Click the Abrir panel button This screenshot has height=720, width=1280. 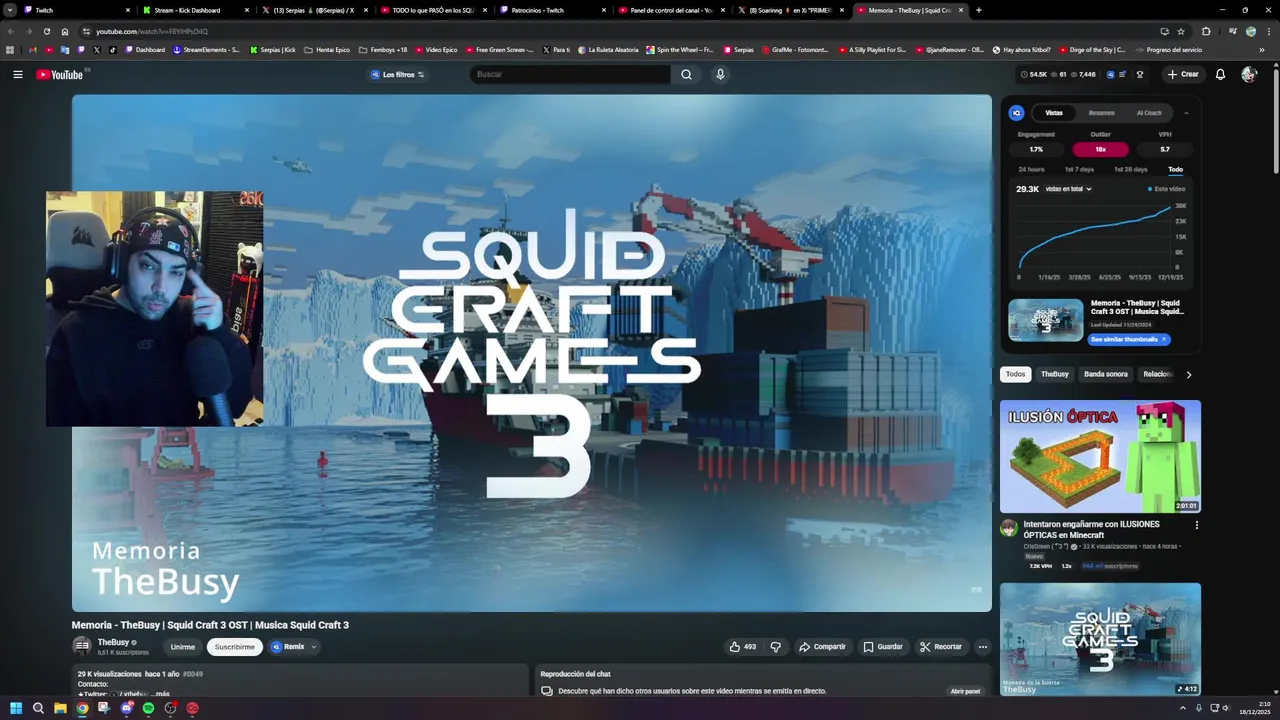pos(965,691)
